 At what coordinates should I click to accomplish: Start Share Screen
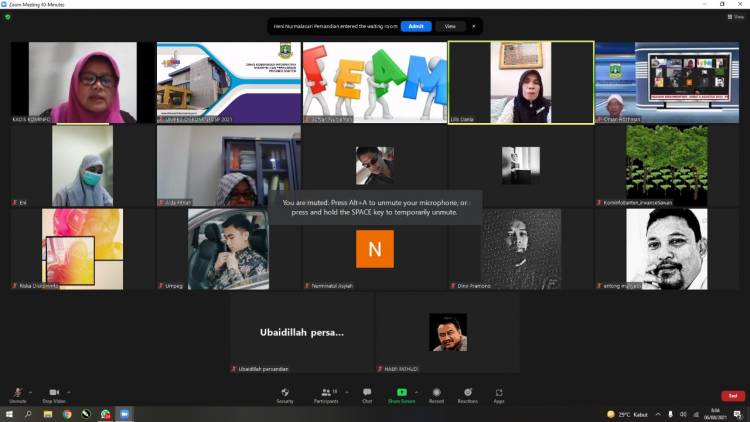tap(401, 395)
